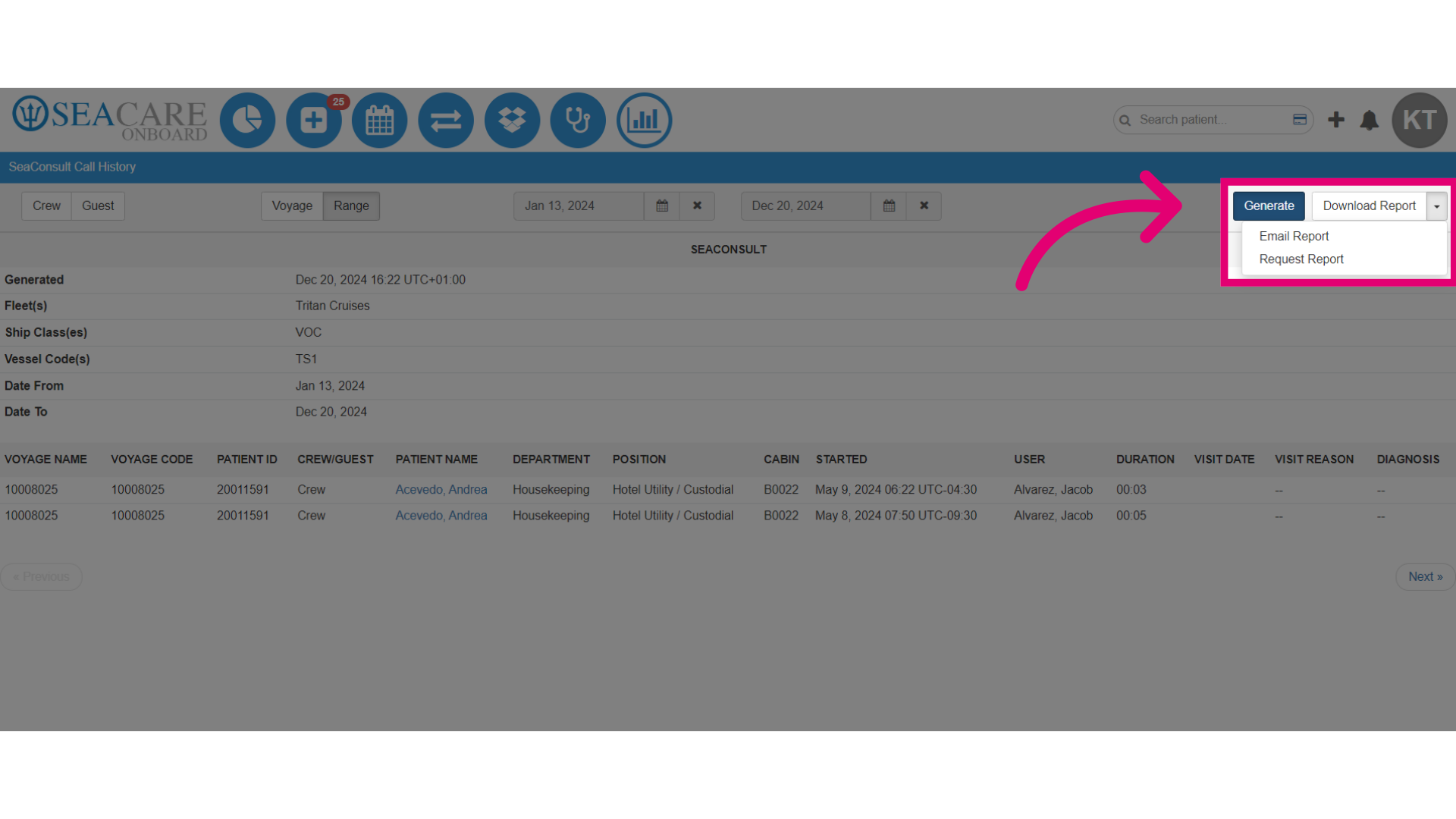
Task: Click the STARTED column header
Action: 841,459
